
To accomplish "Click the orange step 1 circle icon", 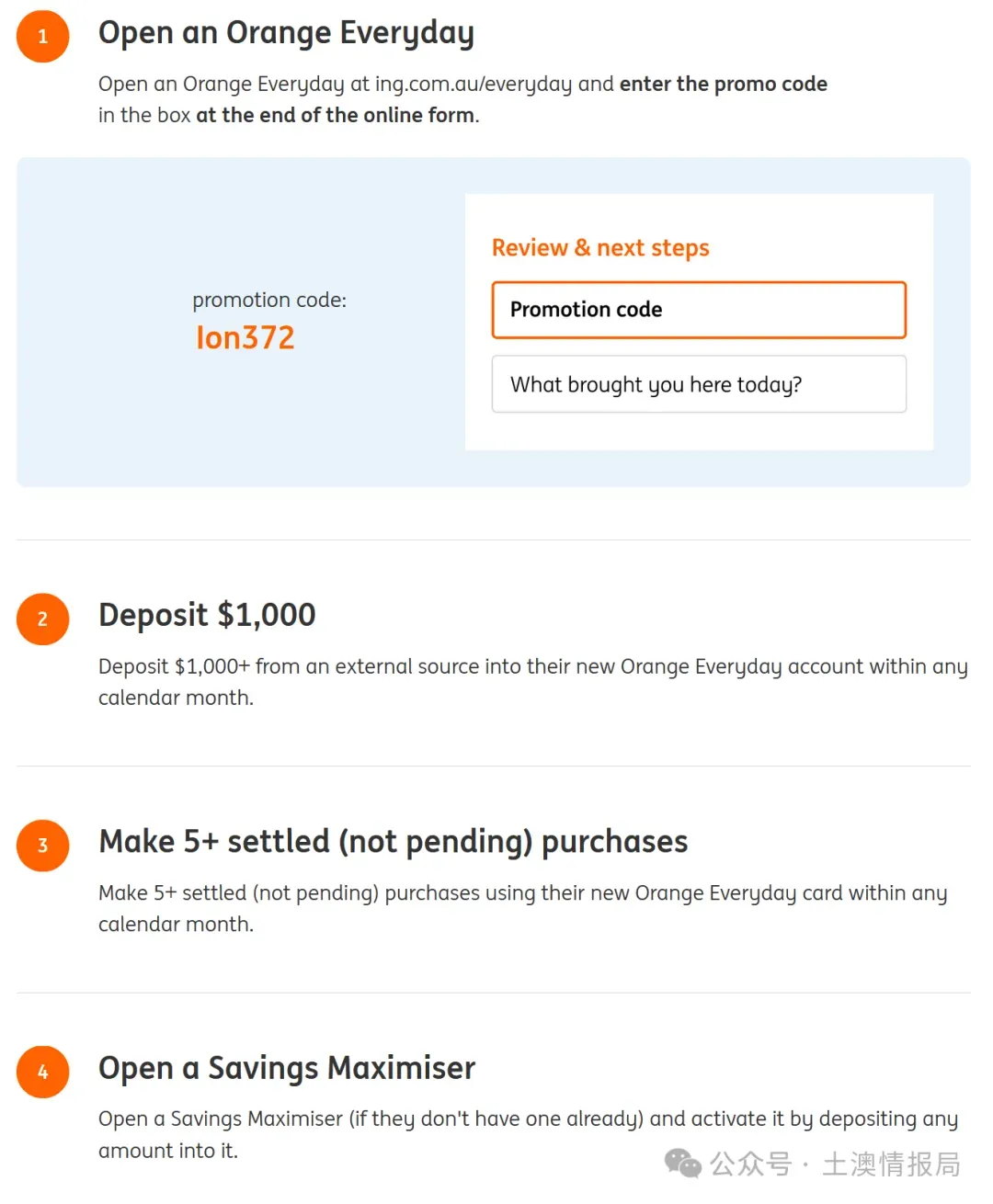I will pyautogui.click(x=42, y=37).
